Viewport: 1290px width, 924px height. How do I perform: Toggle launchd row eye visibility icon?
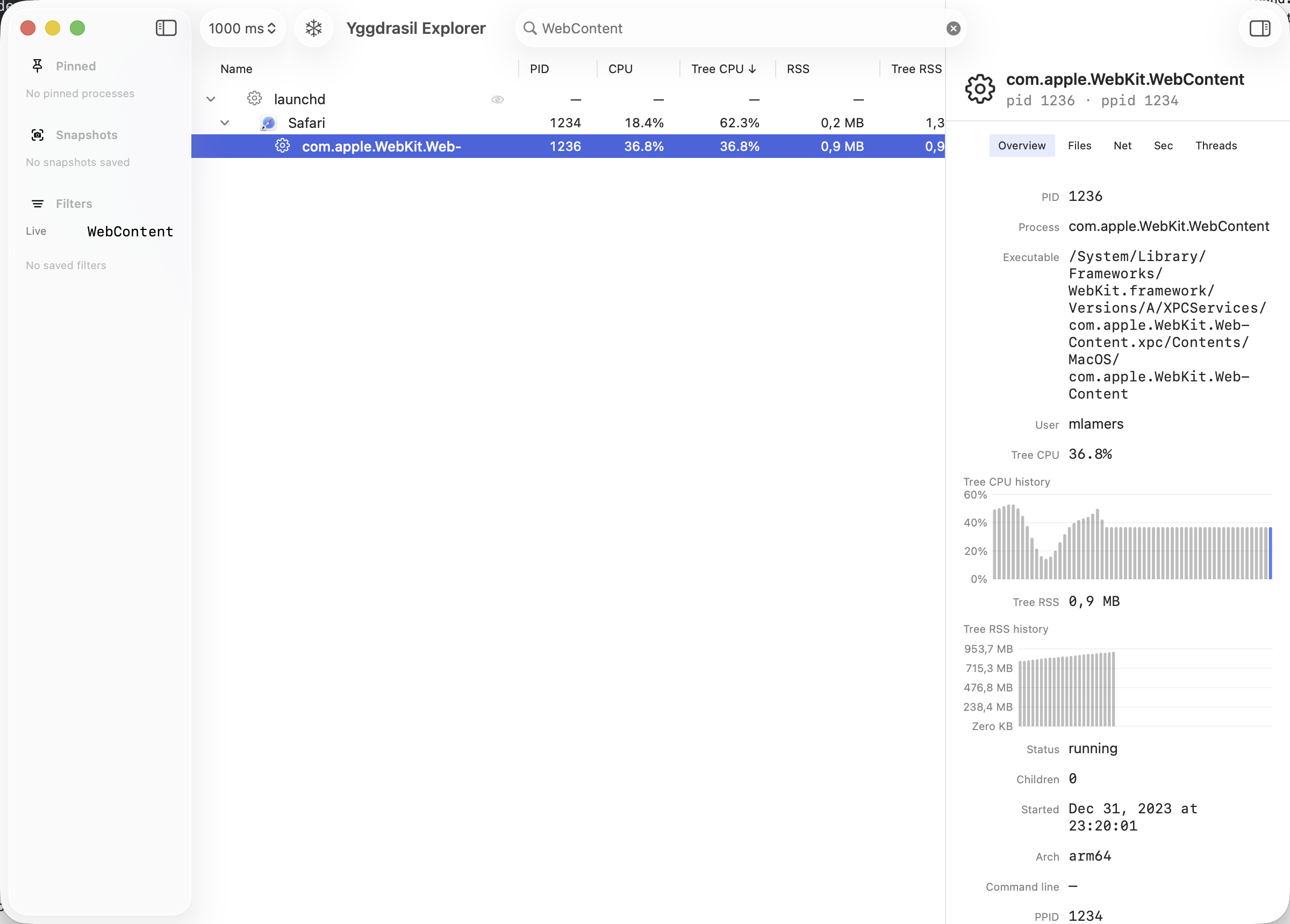tap(497, 99)
